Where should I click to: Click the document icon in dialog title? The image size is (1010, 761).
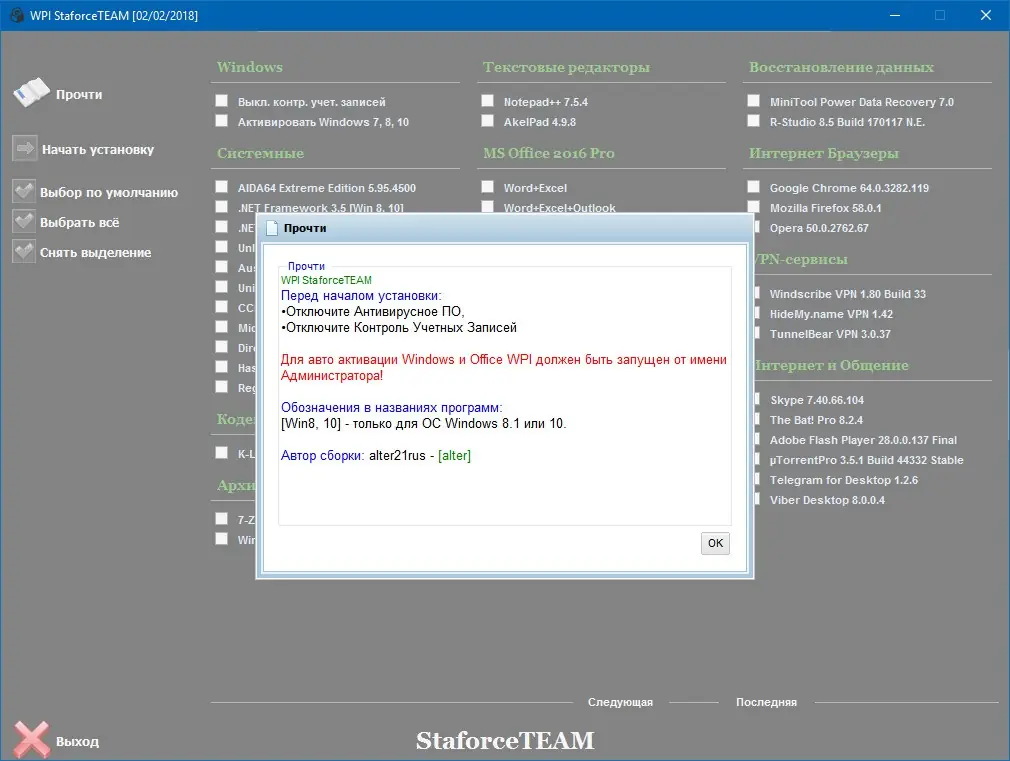click(272, 228)
